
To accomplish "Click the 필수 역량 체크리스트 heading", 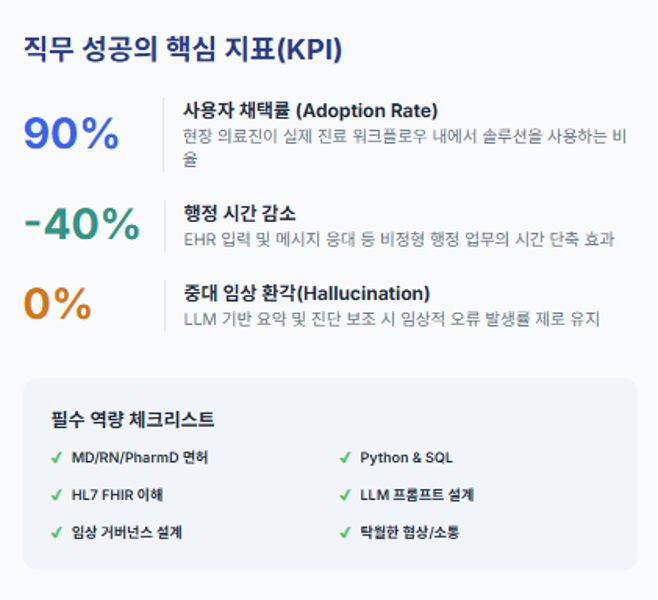I will tap(133, 419).
